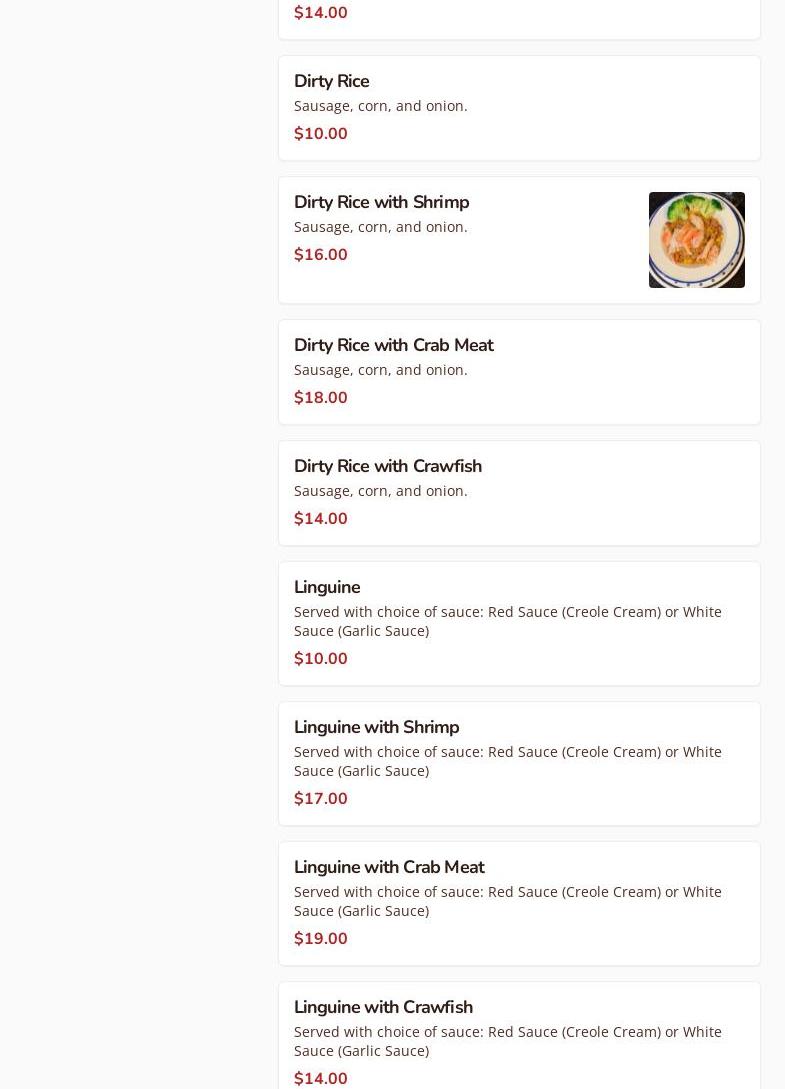Image resolution: width=785 pixels, height=1089 pixels.
Task: Open the Dirty Rice menu item
Action: 331,81
